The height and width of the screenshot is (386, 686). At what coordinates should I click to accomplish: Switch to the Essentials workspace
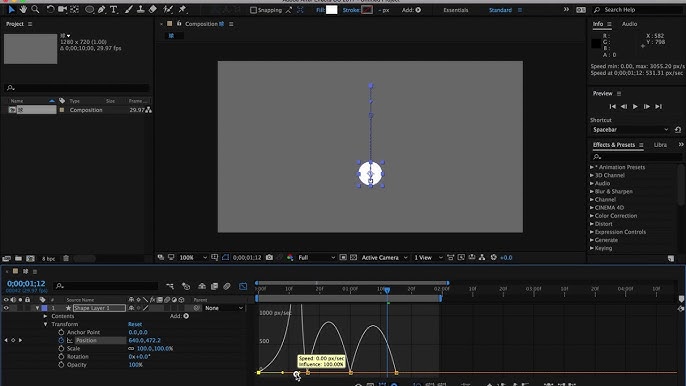pyautogui.click(x=455, y=10)
